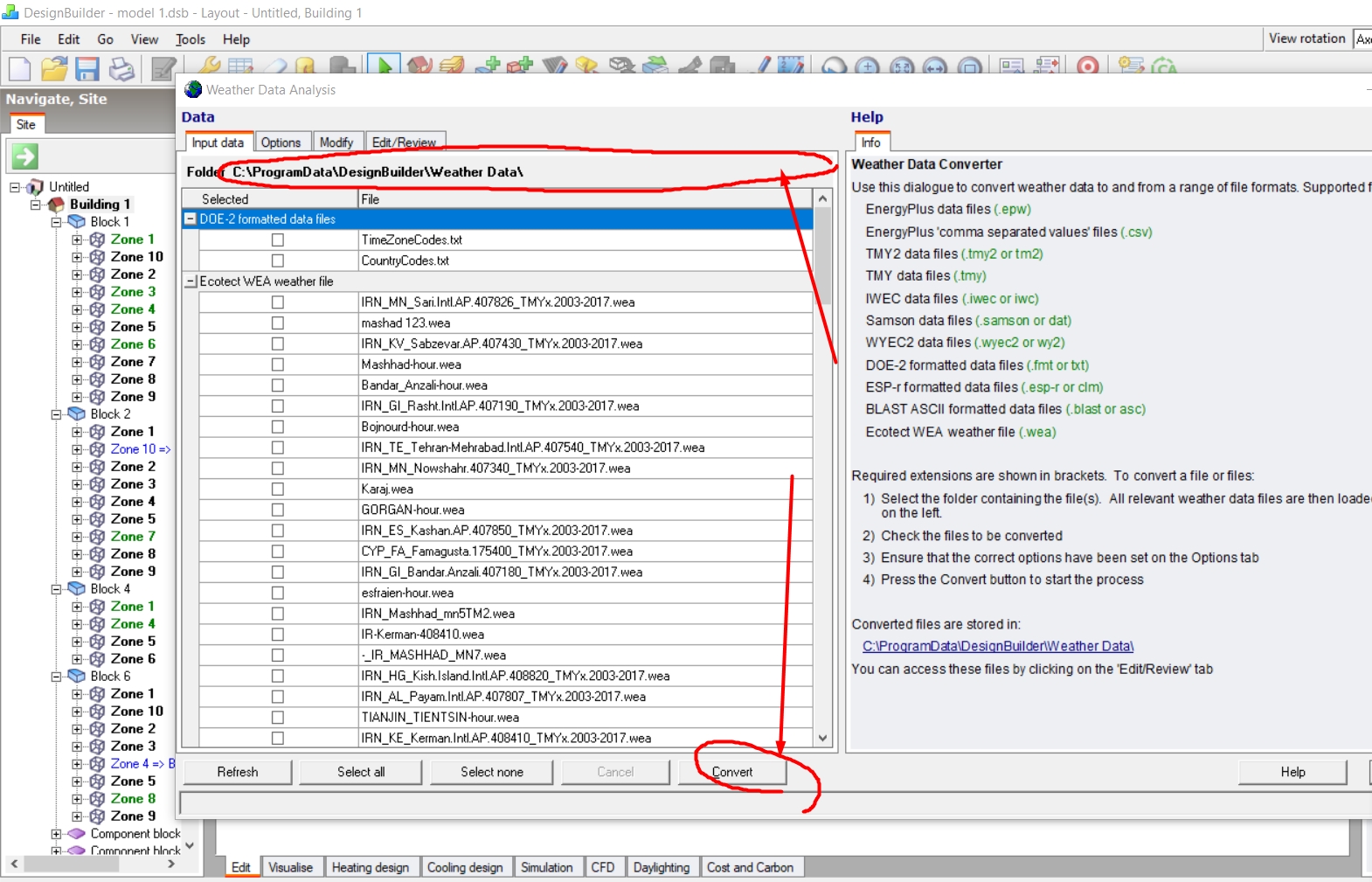Save model with the floppy disk icon
The image size is (1372, 882).
coord(87,68)
